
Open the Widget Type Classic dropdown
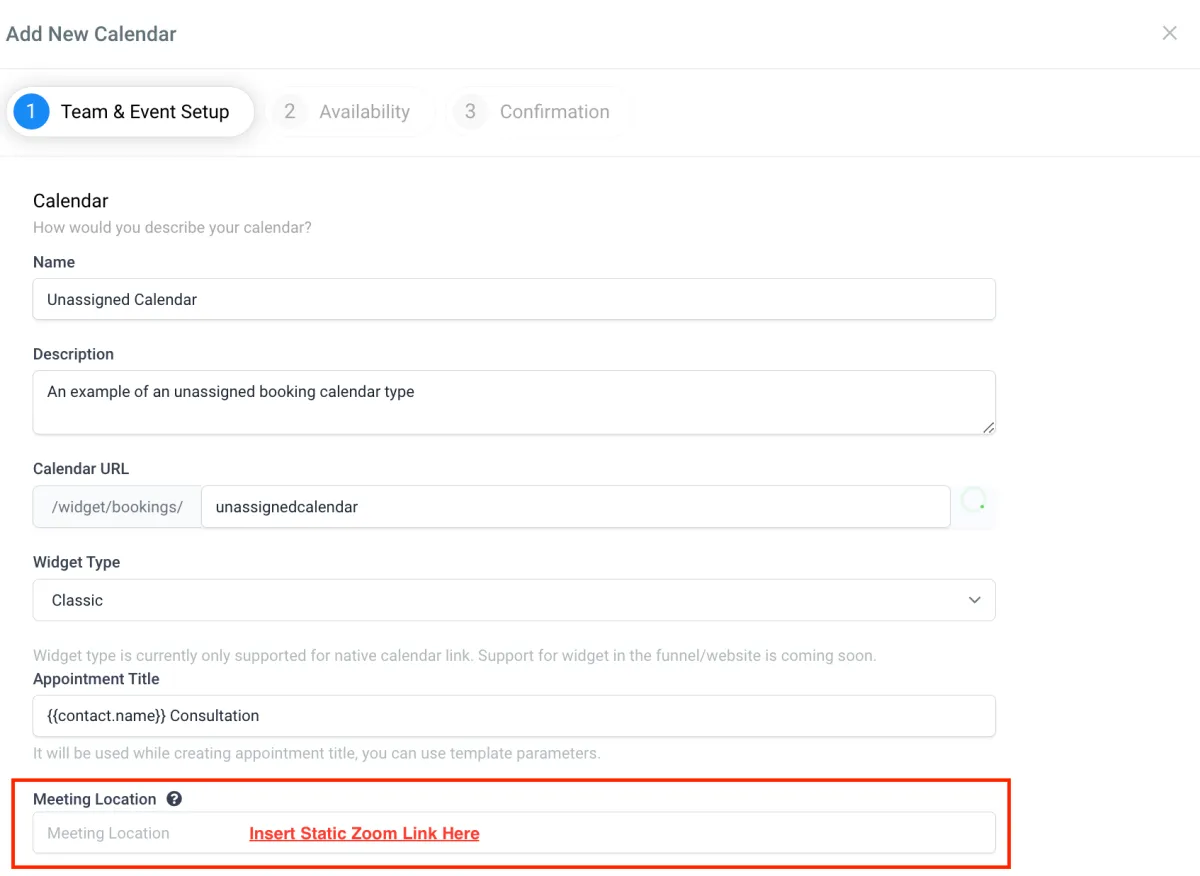(513, 600)
